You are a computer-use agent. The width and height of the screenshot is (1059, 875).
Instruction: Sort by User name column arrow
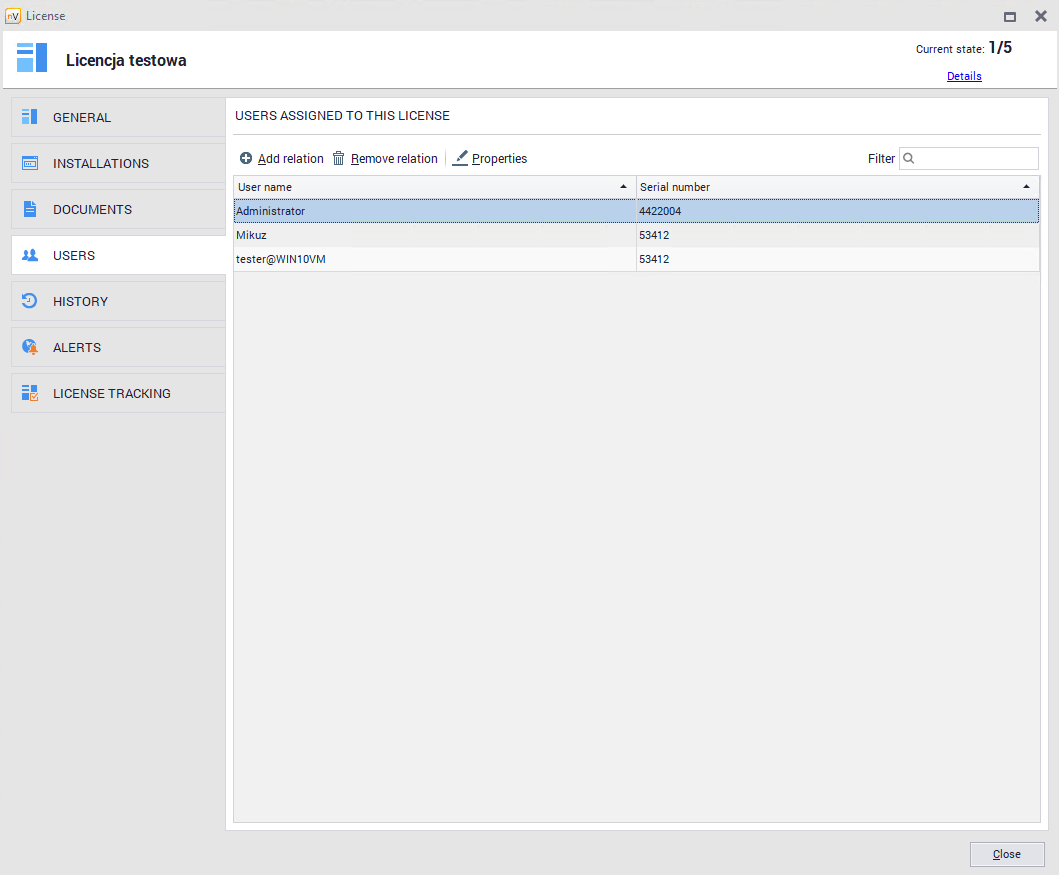pyautogui.click(x=624, y=187)
